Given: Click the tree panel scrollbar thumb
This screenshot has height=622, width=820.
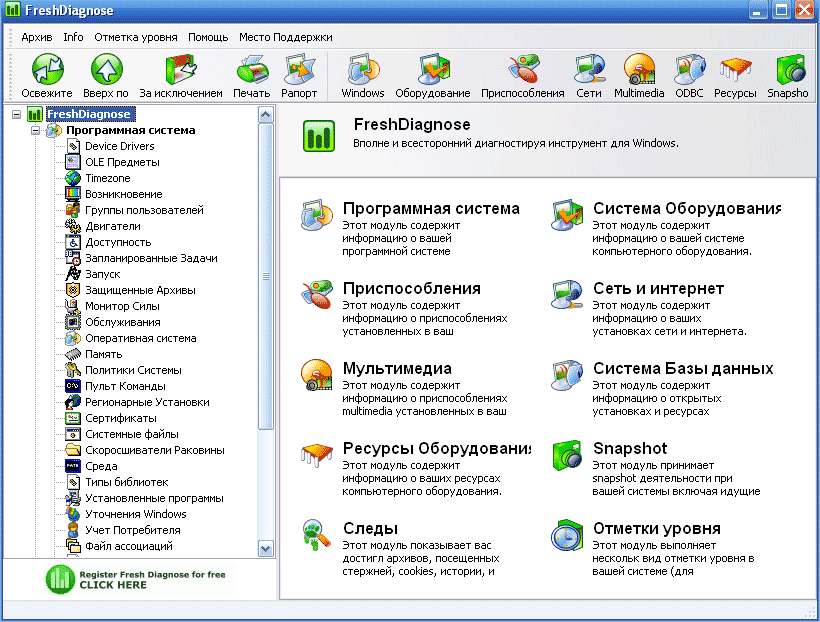Looking at the screenshot, I should click(x=266, y=276).
